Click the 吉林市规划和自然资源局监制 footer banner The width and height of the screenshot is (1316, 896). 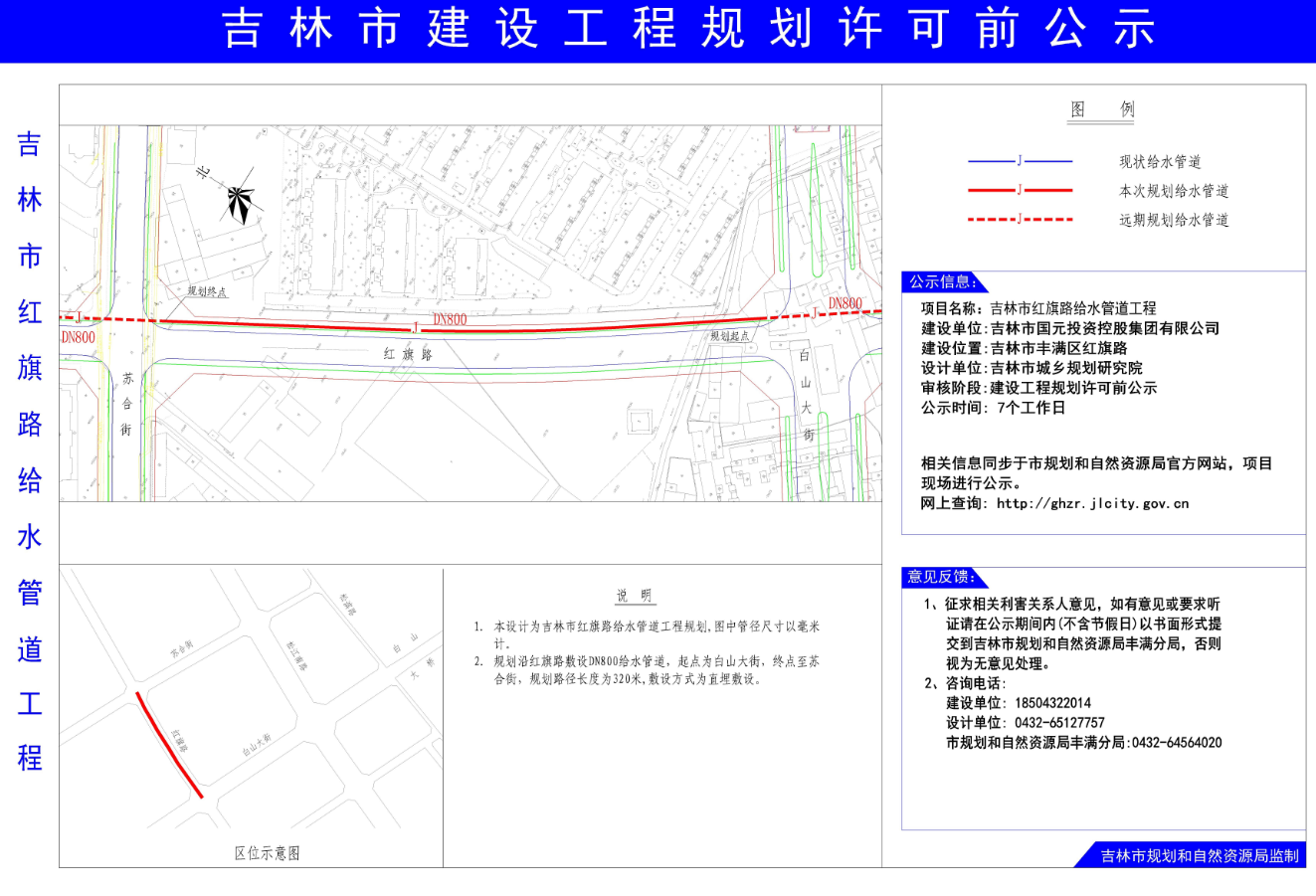coord(1199,855)
